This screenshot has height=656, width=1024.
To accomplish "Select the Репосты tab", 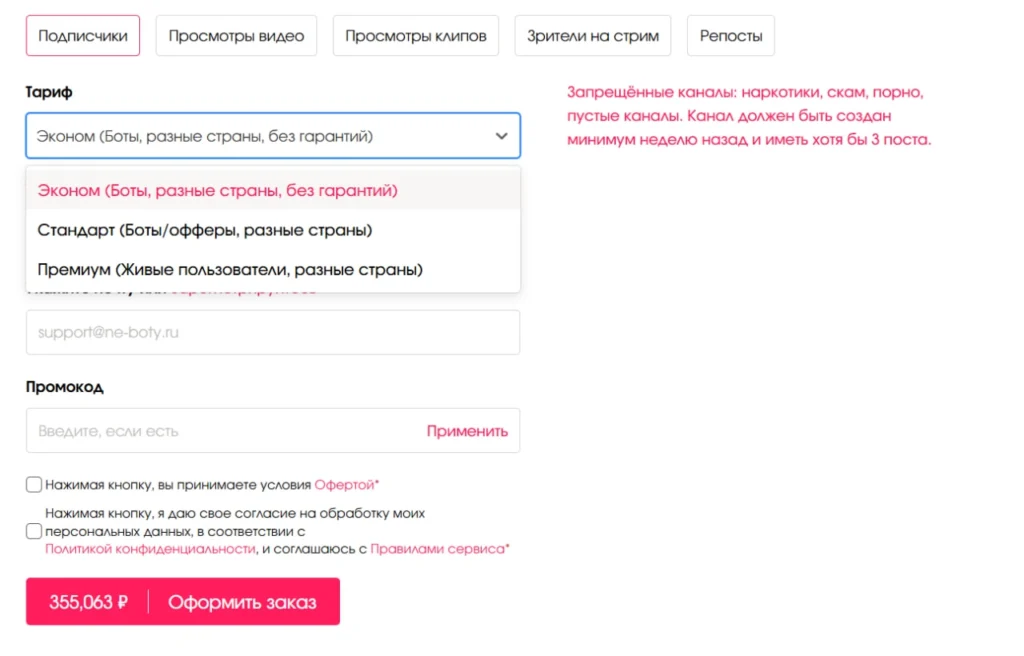I will click(x=730, y=34).
